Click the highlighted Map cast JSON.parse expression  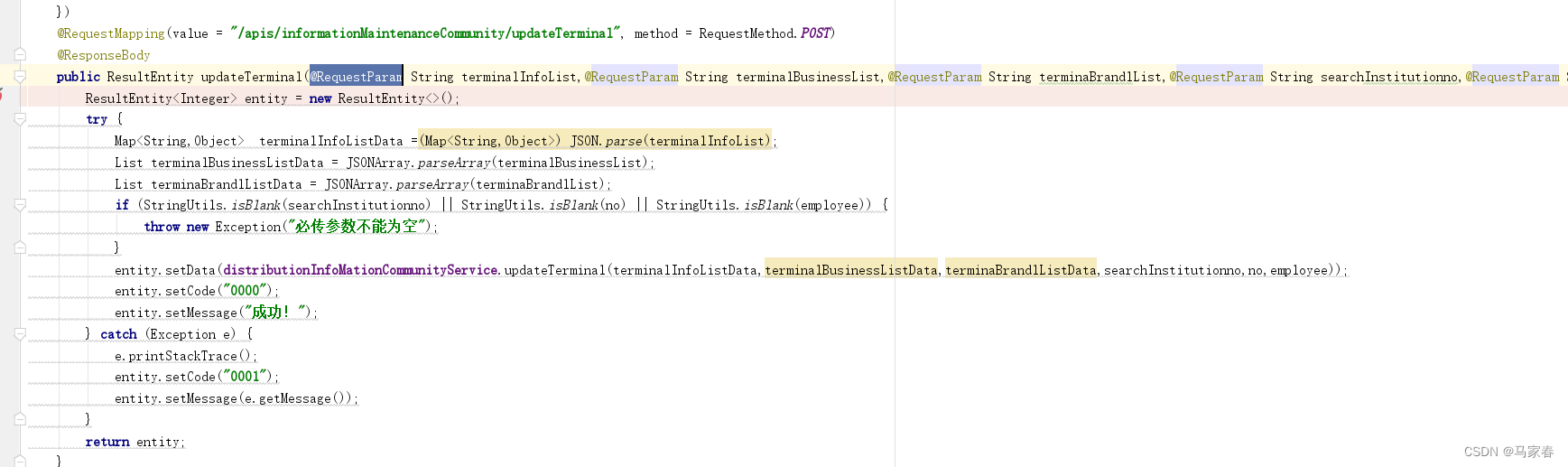596,141
